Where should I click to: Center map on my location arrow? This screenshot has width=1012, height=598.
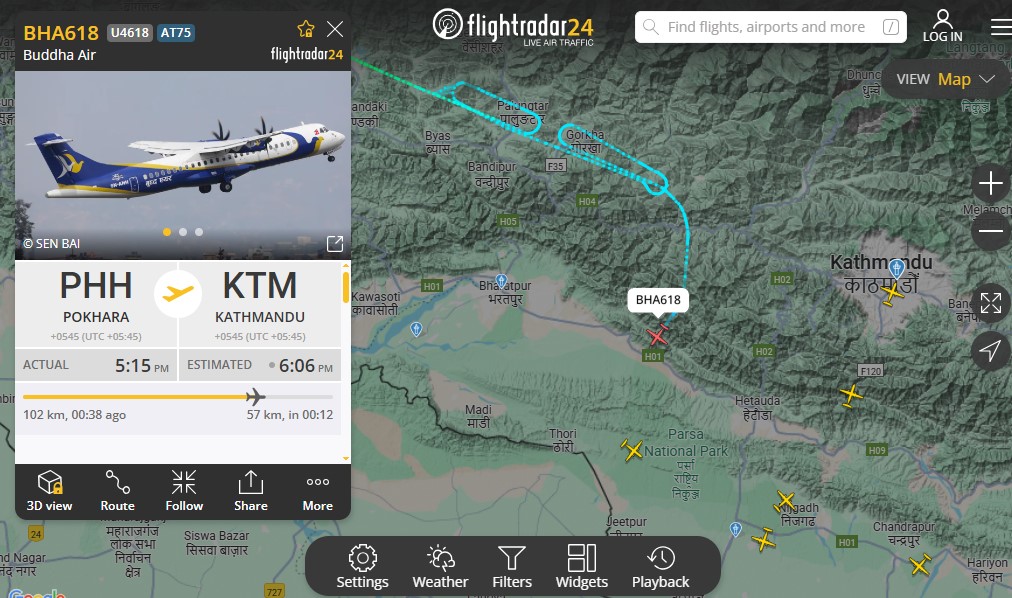pos(991,350)
